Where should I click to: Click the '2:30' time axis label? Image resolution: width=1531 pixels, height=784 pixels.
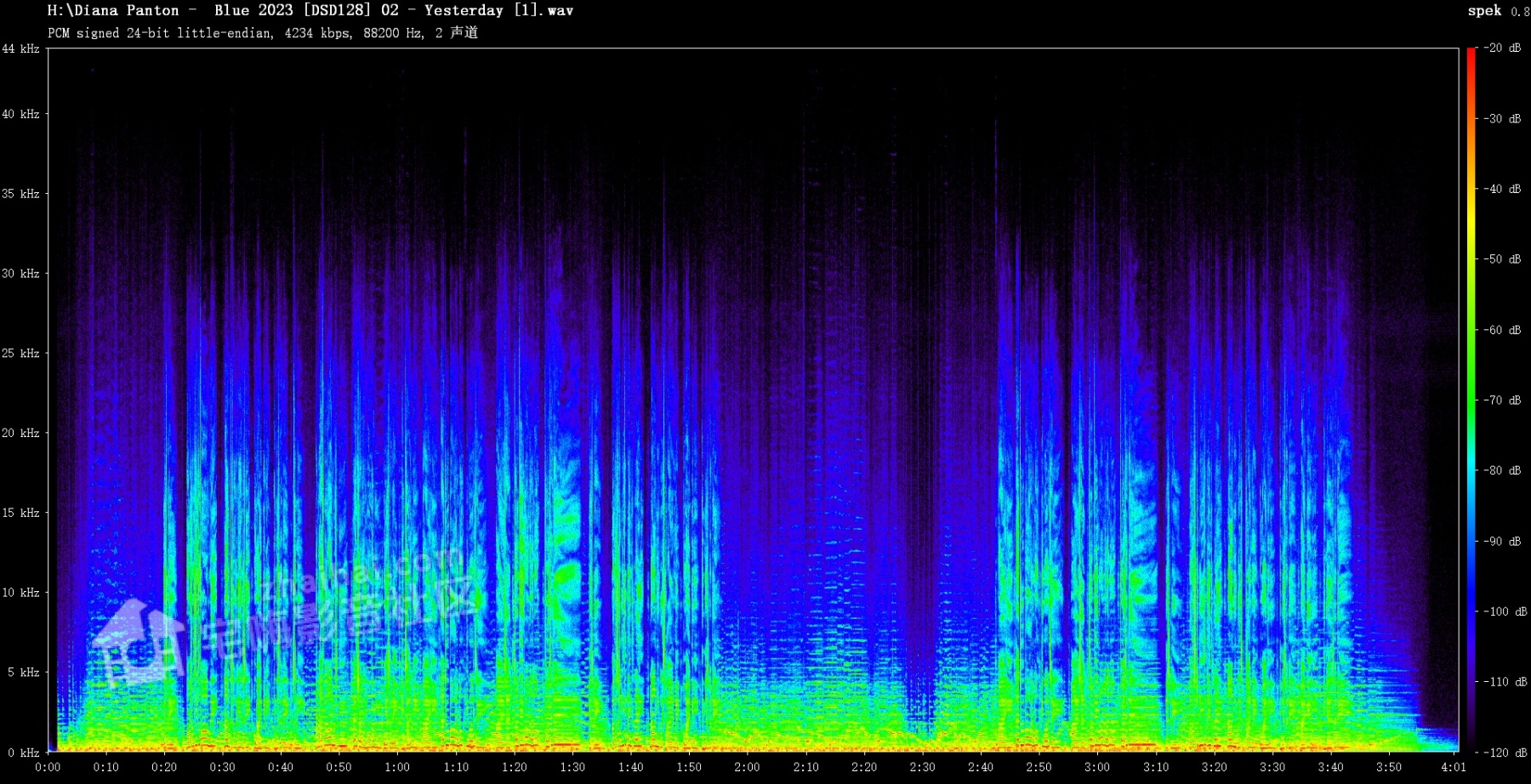point(923,767)
